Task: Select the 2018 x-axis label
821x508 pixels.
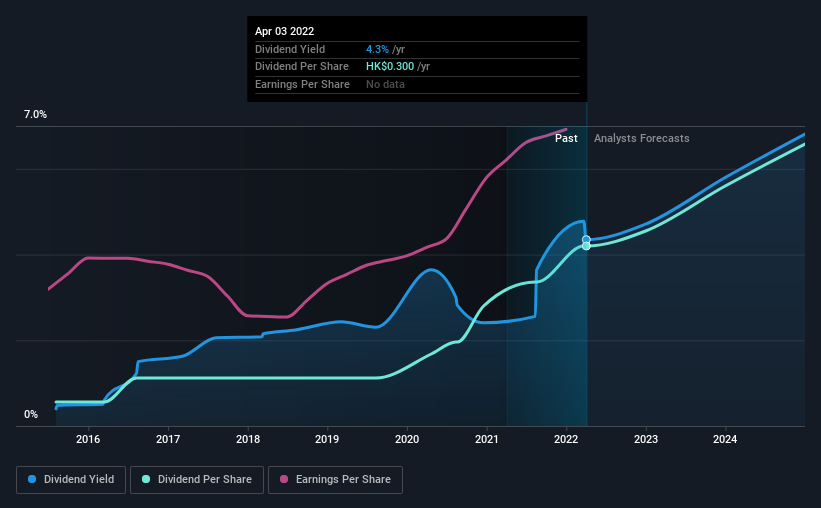Action: click(x=248, y=439)
